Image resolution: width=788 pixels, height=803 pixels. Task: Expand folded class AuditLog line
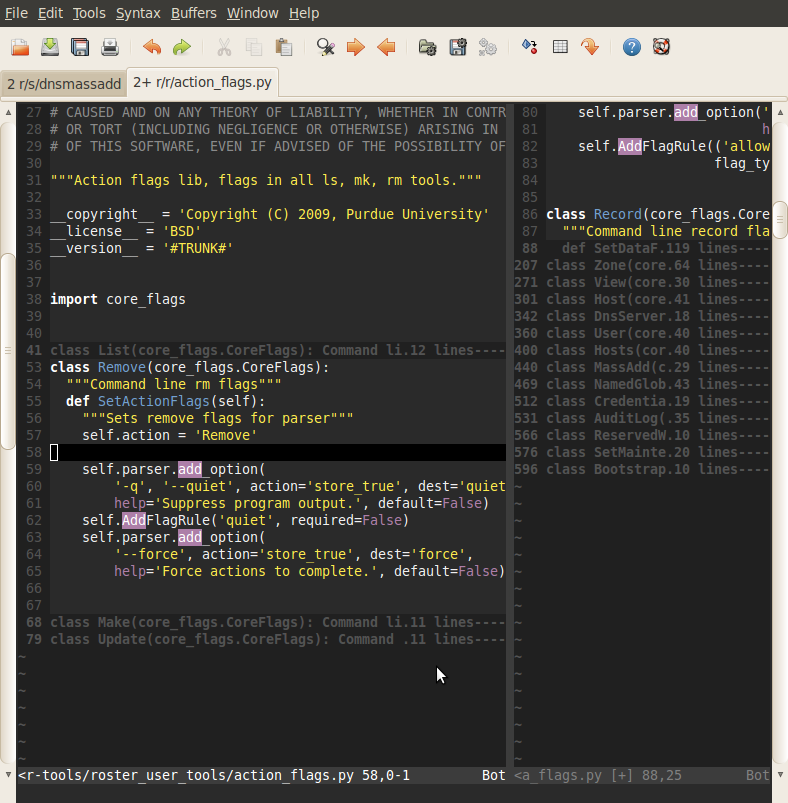coord(658,418)
